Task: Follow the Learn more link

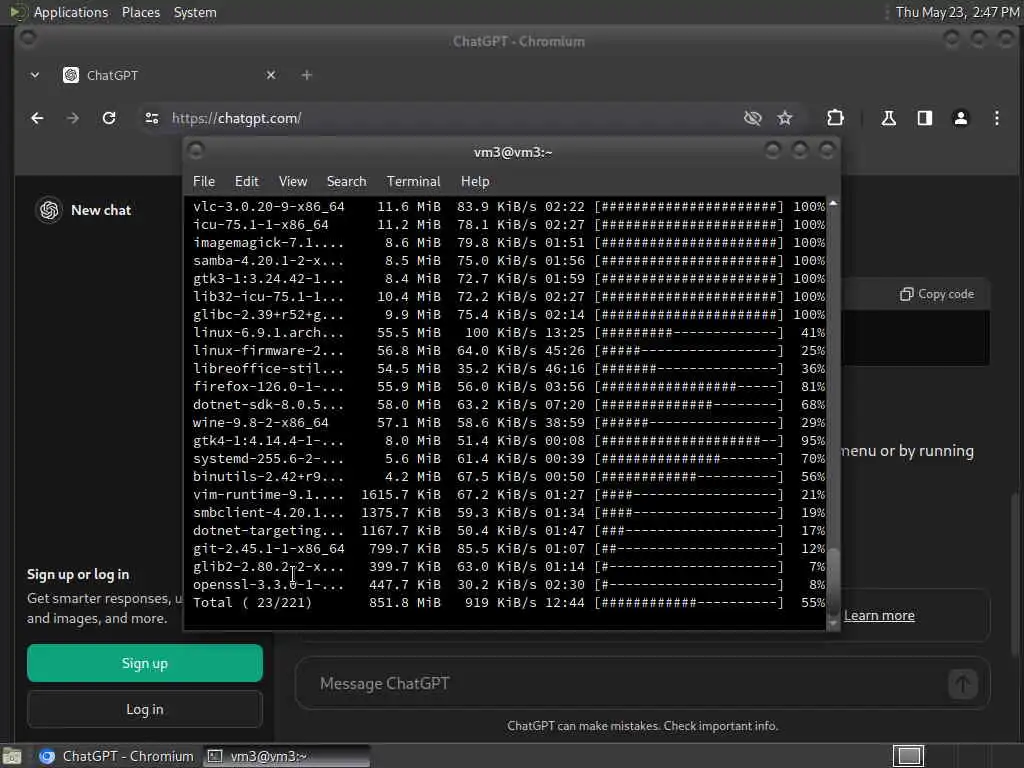Action: click(x=879, y=616)
